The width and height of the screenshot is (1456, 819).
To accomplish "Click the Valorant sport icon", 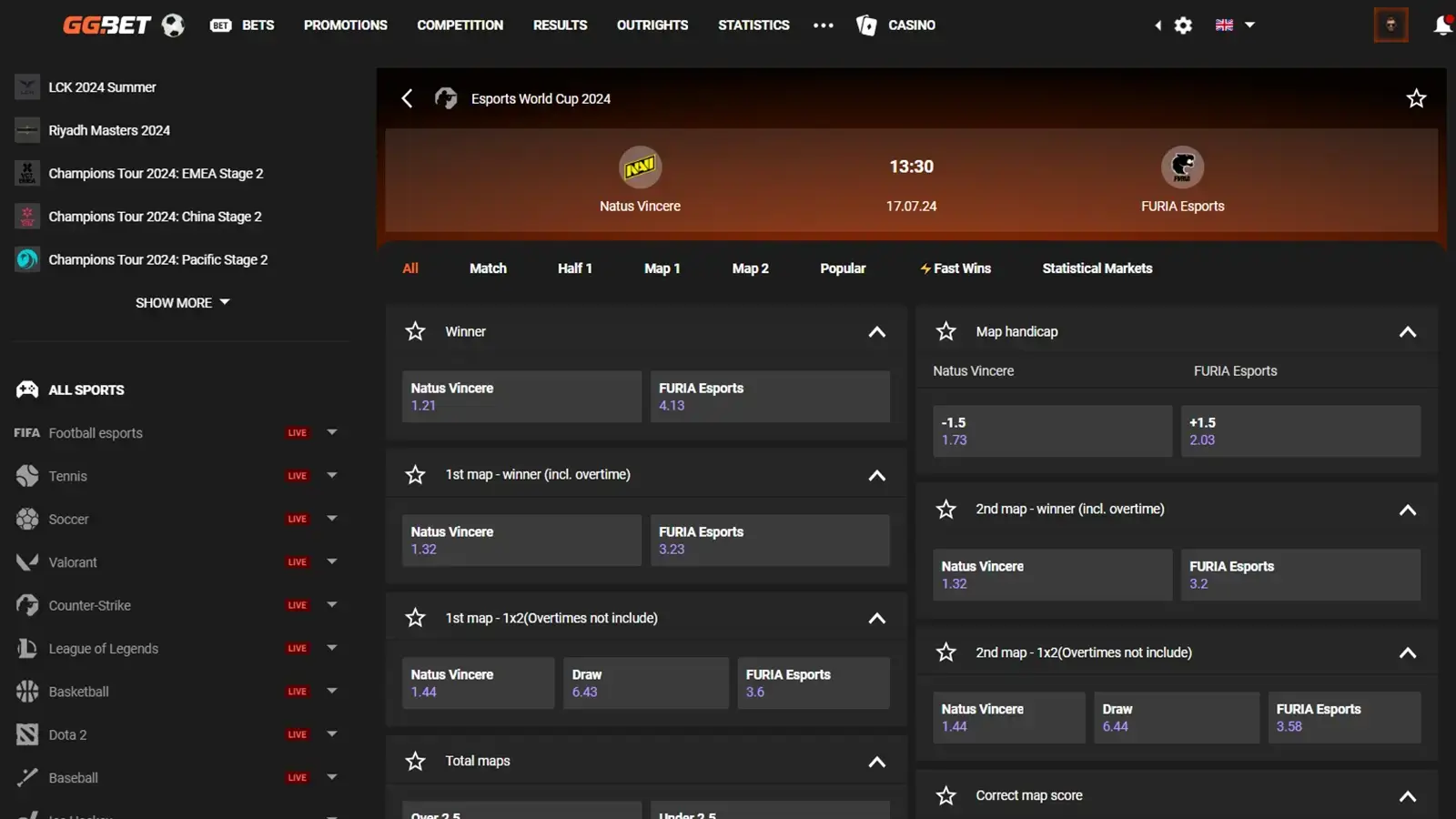I will 27,562.
